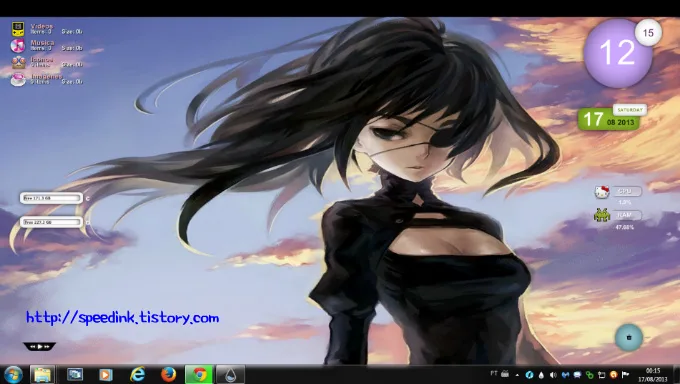Click the Iconos folder widget icon
Screen dimensions: 680x384
[19, 62]
